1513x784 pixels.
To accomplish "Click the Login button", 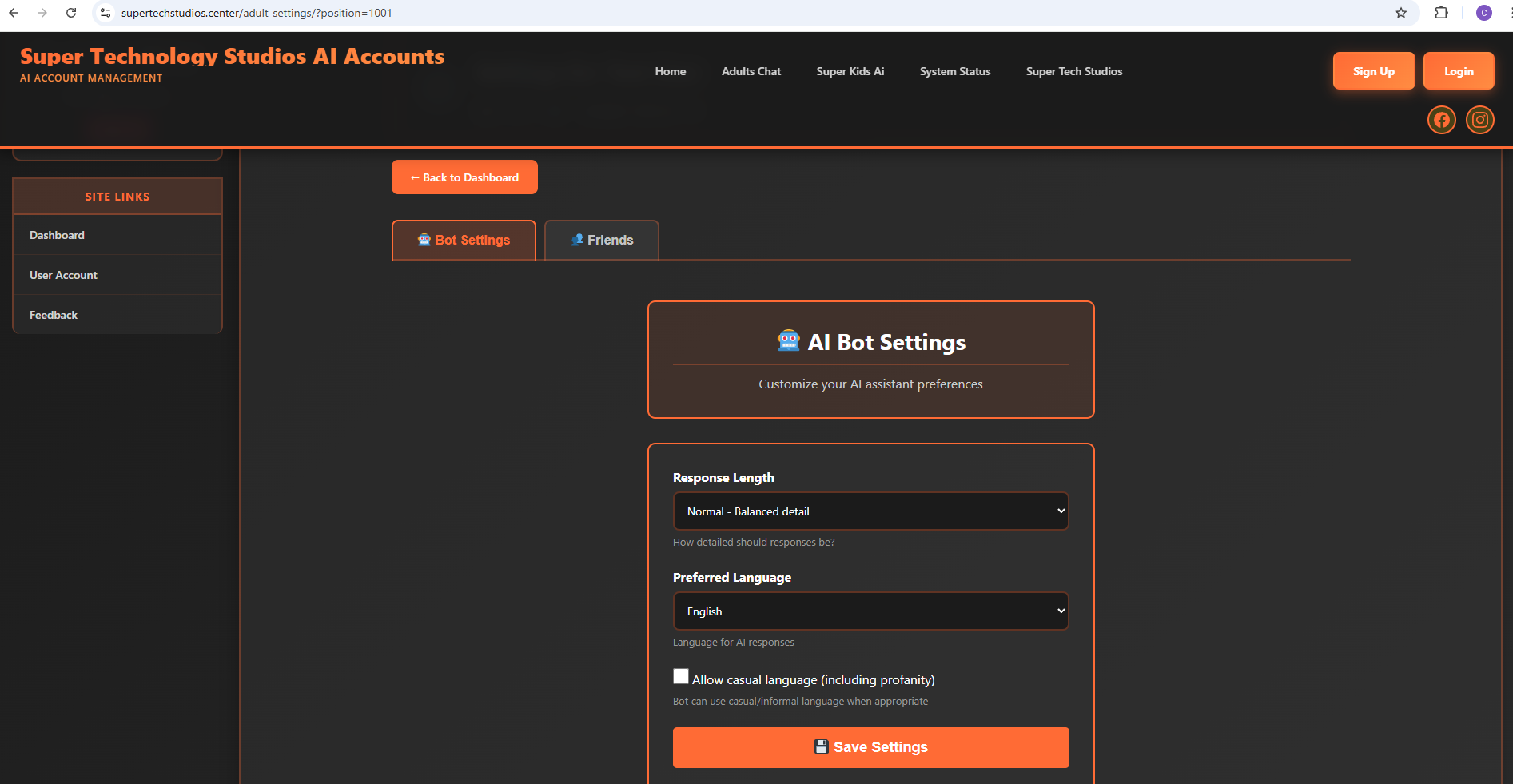I will (x=1459, y=71).
